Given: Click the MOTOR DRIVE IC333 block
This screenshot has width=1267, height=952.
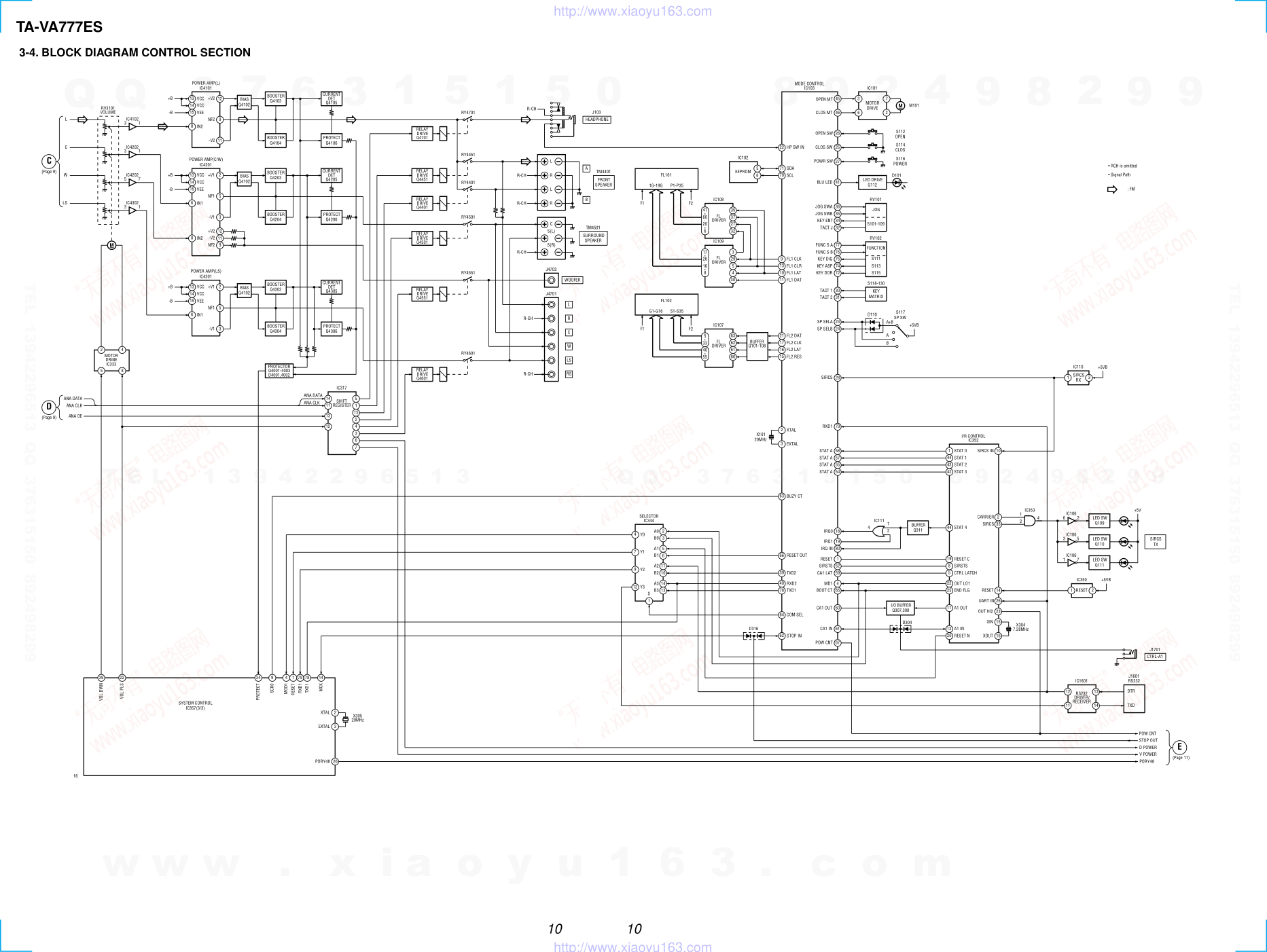Looking at the screenshot, I should coord(111,360).
